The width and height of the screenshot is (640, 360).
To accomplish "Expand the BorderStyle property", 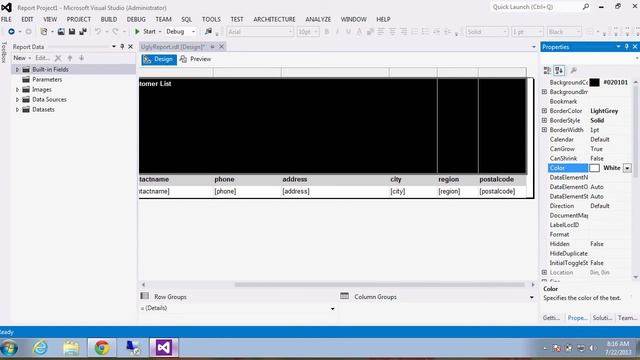I will pyautogui.click(x=544, y=120).
